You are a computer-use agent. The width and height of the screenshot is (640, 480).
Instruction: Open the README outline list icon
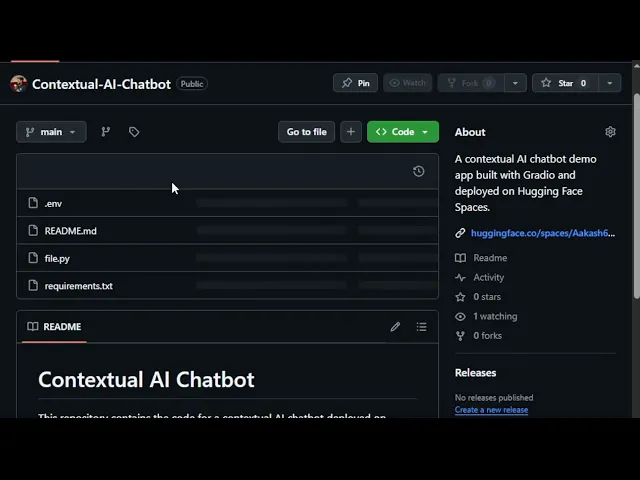(x=422, y=327)
